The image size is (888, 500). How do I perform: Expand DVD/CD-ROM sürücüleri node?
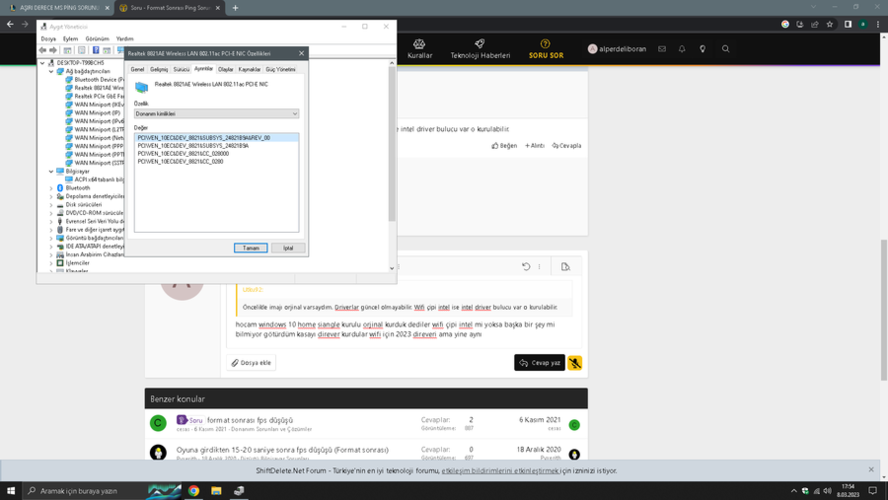click(x=51, y=213)
